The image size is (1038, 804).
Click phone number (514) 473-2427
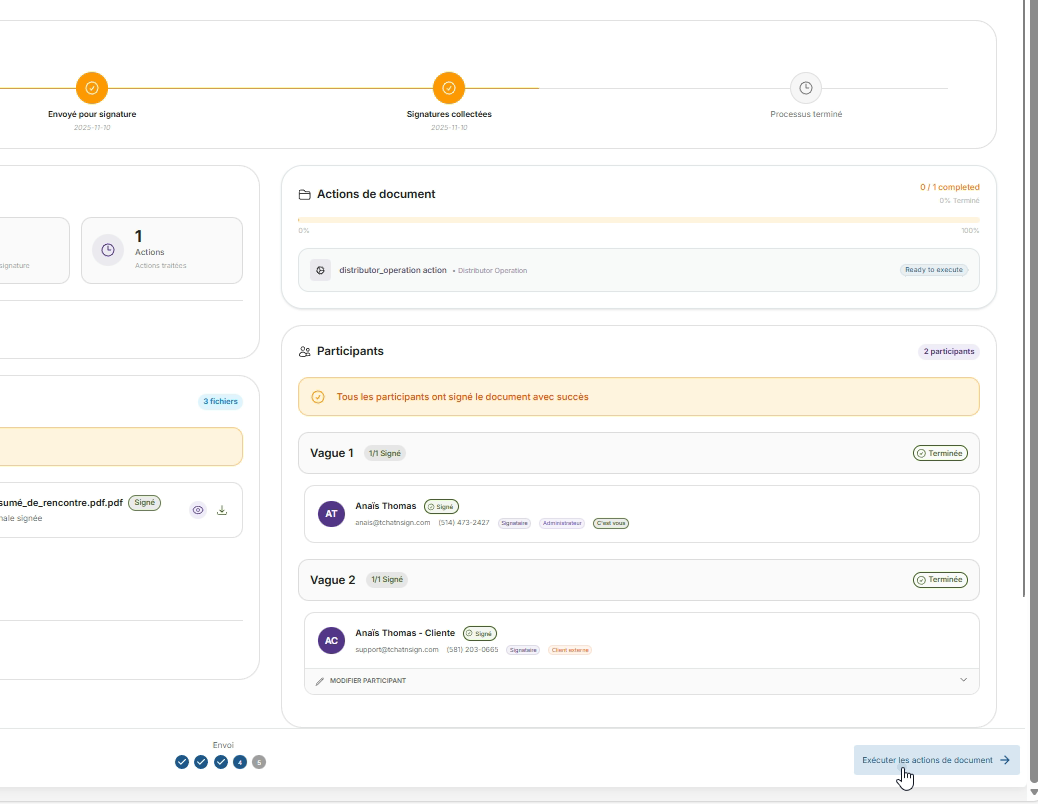pos(463,523)
